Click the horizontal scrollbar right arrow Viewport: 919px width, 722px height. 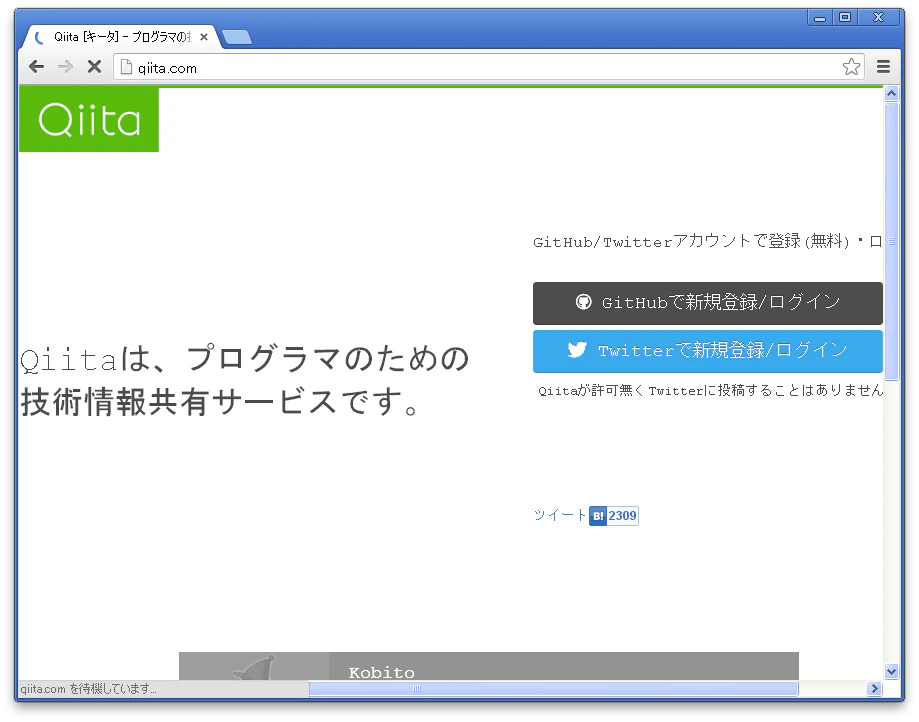pos(874,689)
